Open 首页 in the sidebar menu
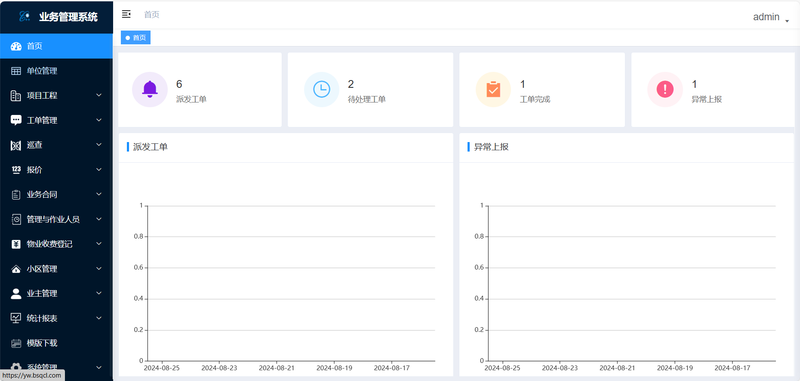Screen dimensions: 800x381 56,46
